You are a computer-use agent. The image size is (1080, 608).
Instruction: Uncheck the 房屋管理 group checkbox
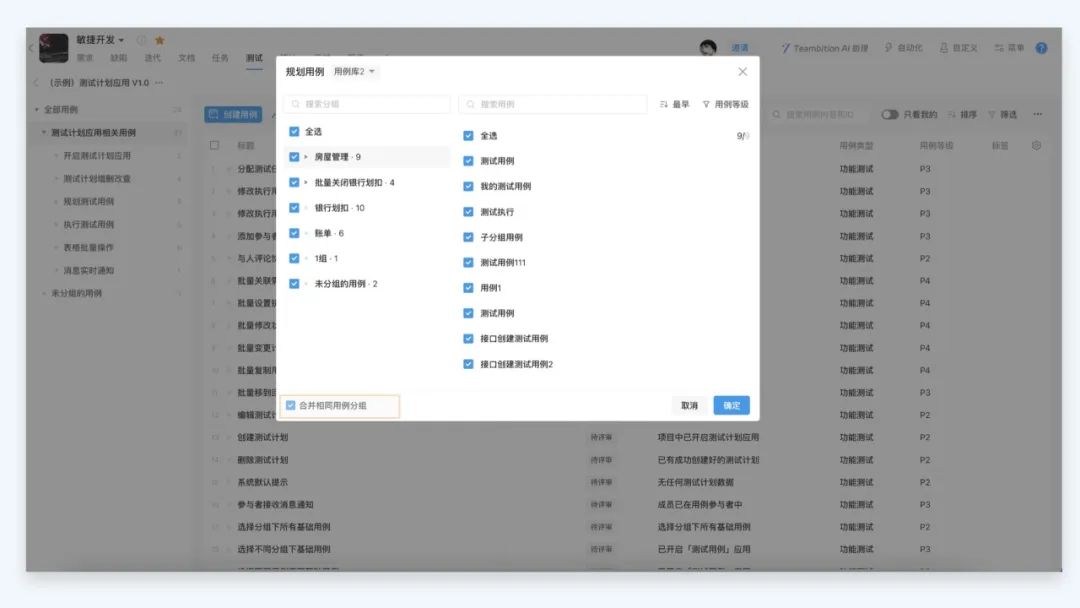pos(294,157)
